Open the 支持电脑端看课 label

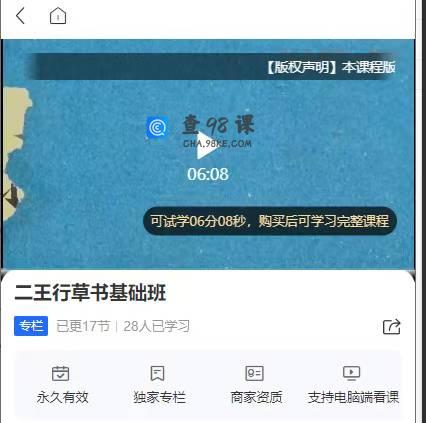tap(353, 397)
